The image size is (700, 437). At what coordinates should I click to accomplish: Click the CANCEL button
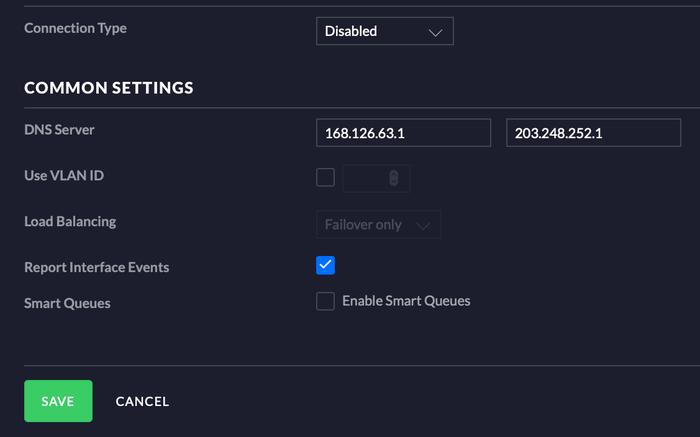[x=142, y=401]
